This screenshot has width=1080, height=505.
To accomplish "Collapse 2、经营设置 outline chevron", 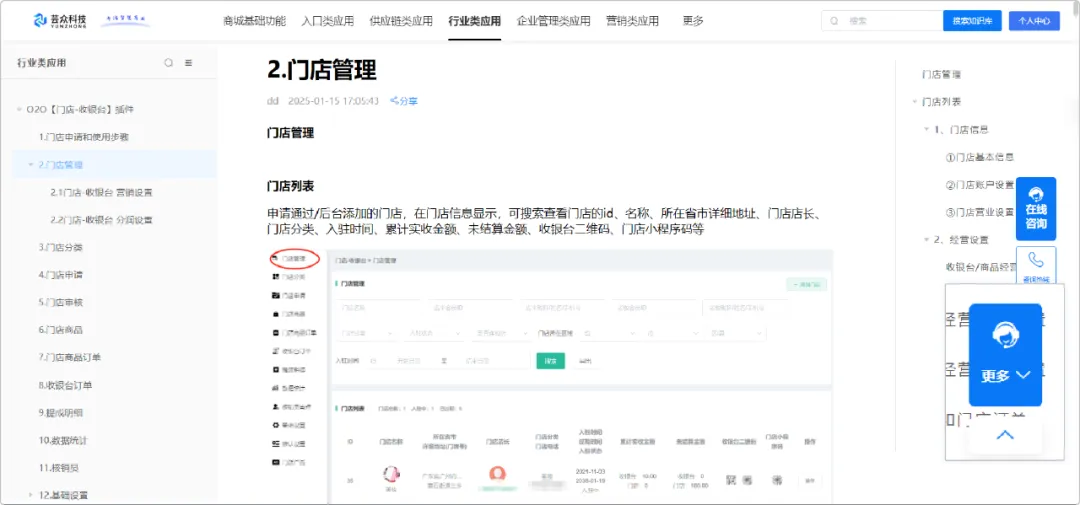I will (926, 240).
